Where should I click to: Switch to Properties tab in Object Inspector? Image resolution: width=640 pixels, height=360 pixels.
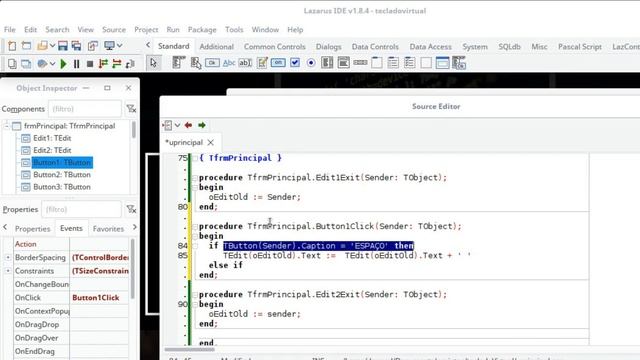click(x=32, y=229)
